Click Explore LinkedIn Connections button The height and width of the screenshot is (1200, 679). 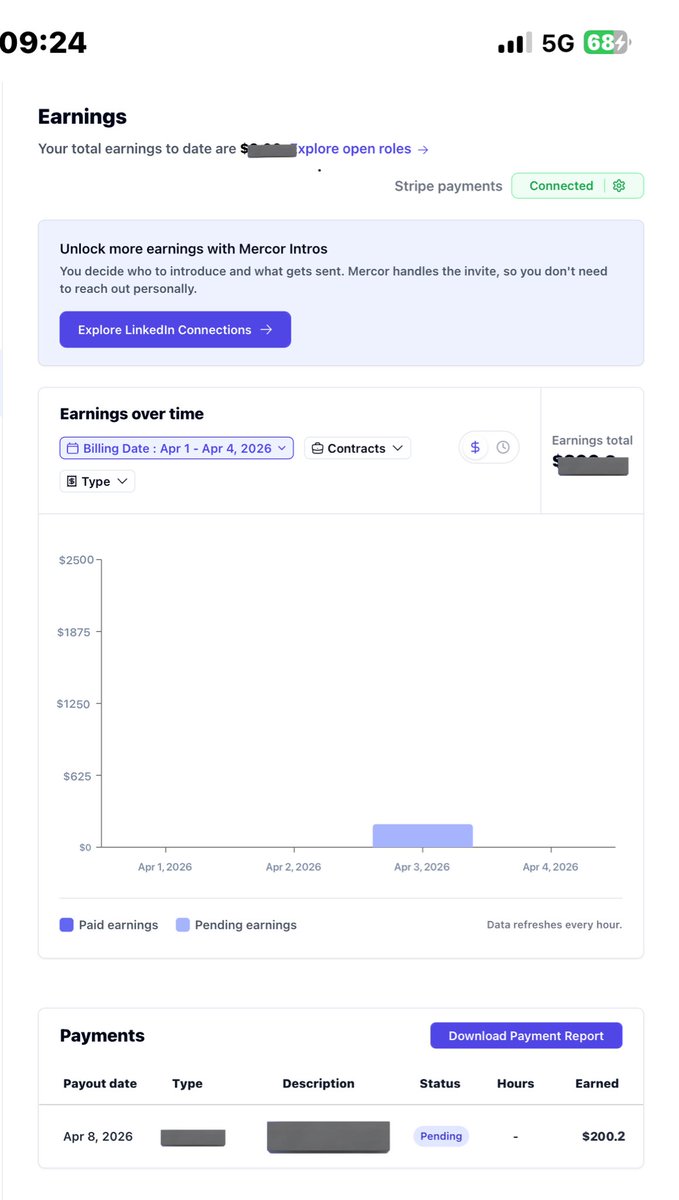tap(175, 330)
